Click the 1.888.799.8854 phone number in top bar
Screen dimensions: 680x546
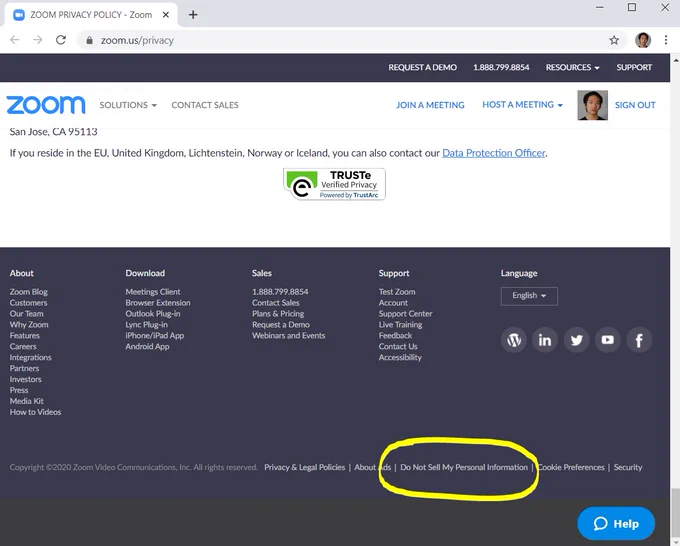(501, 68)
